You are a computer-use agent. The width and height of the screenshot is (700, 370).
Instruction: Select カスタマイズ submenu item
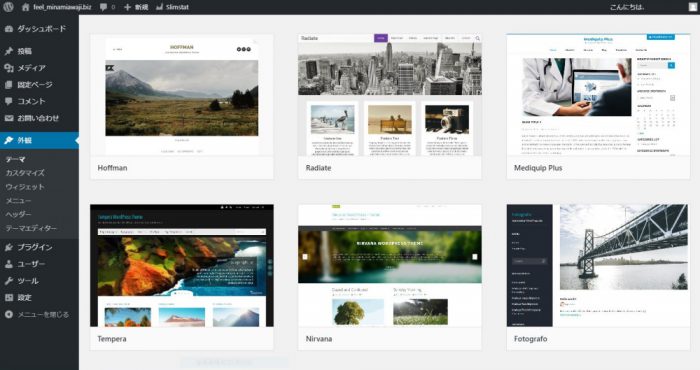pyautogui.click(x=25, y=173)
